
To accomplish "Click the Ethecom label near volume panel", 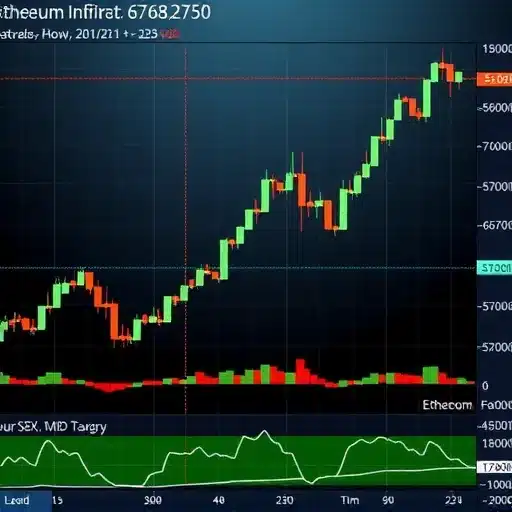I will point(447,405).
